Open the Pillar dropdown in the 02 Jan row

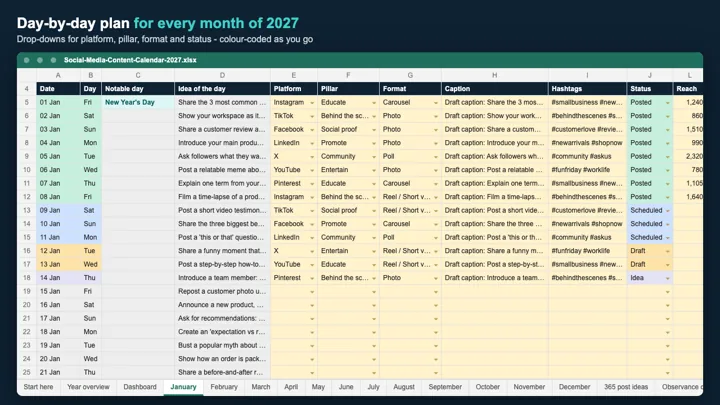(374, 116)
